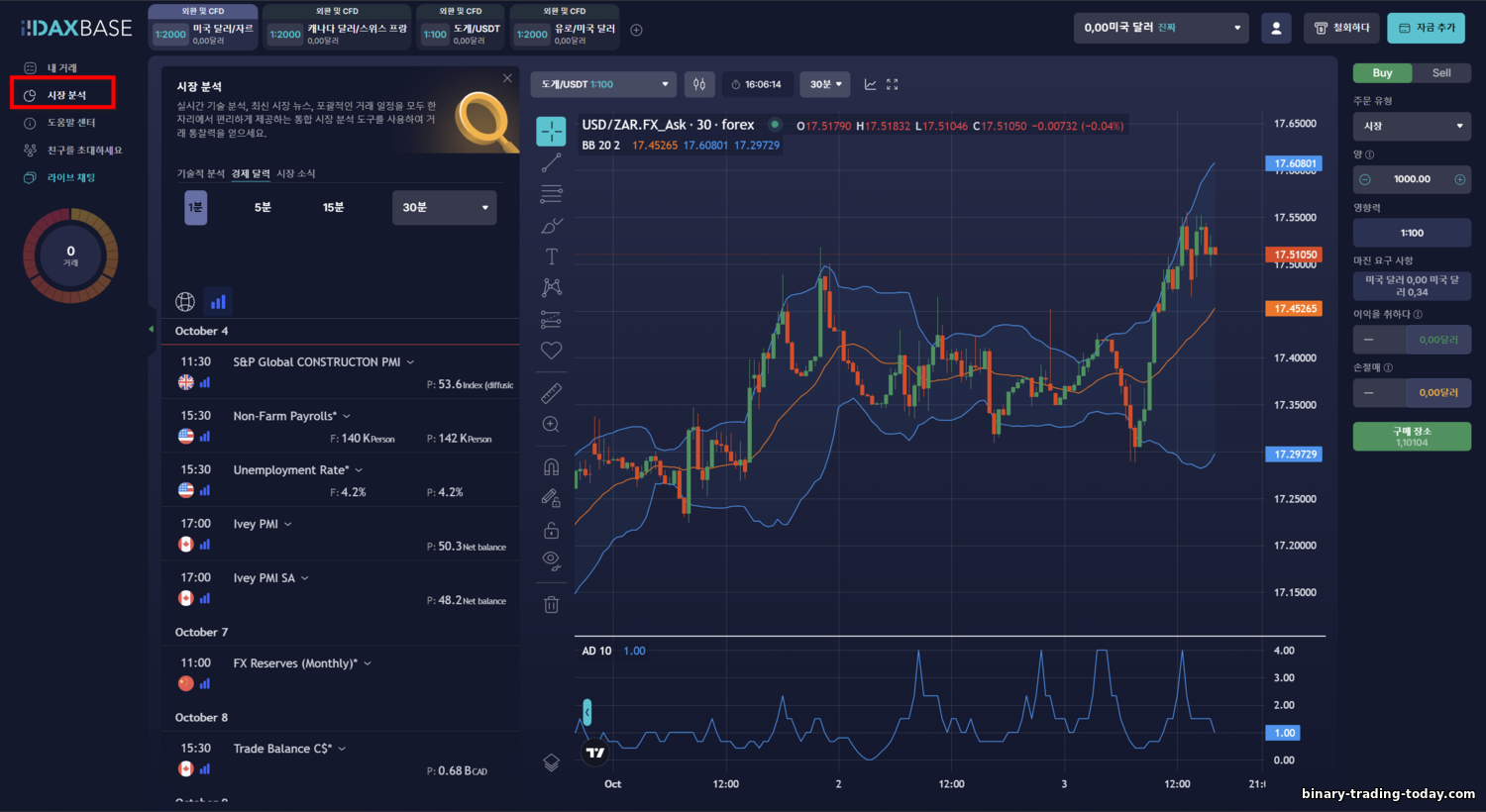Click the 1:100 leverage field
This screenshot has width=1486, height=812.
point(1412,233)
